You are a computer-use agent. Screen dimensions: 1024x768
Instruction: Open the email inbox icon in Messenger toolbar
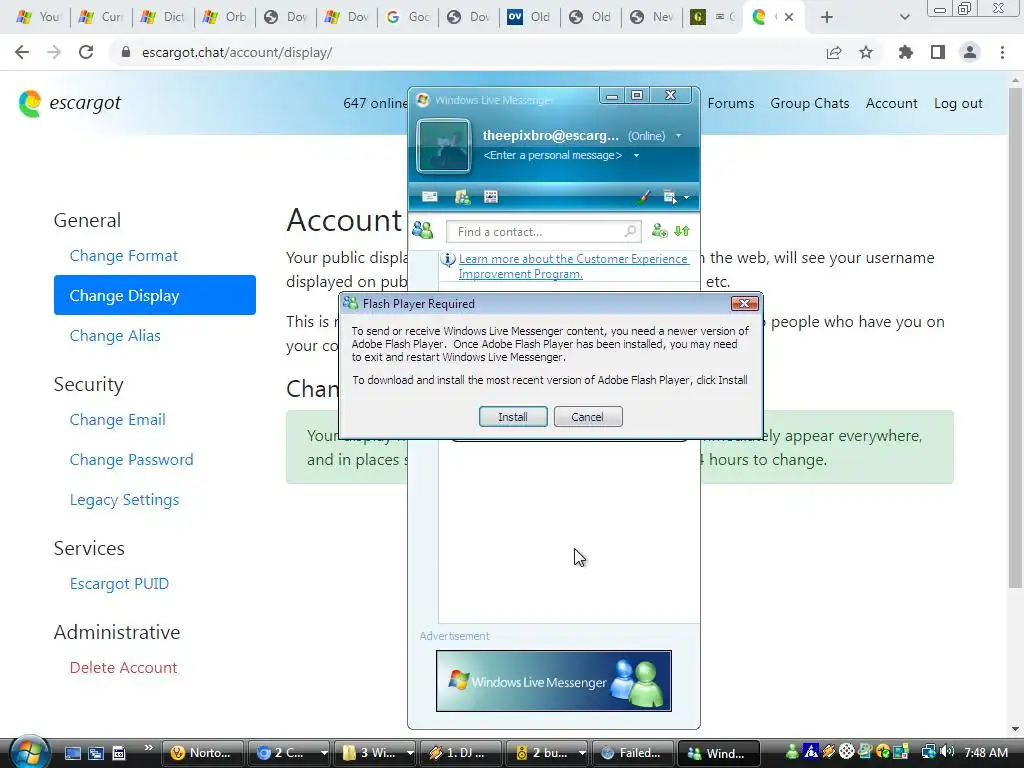[430, 197]
